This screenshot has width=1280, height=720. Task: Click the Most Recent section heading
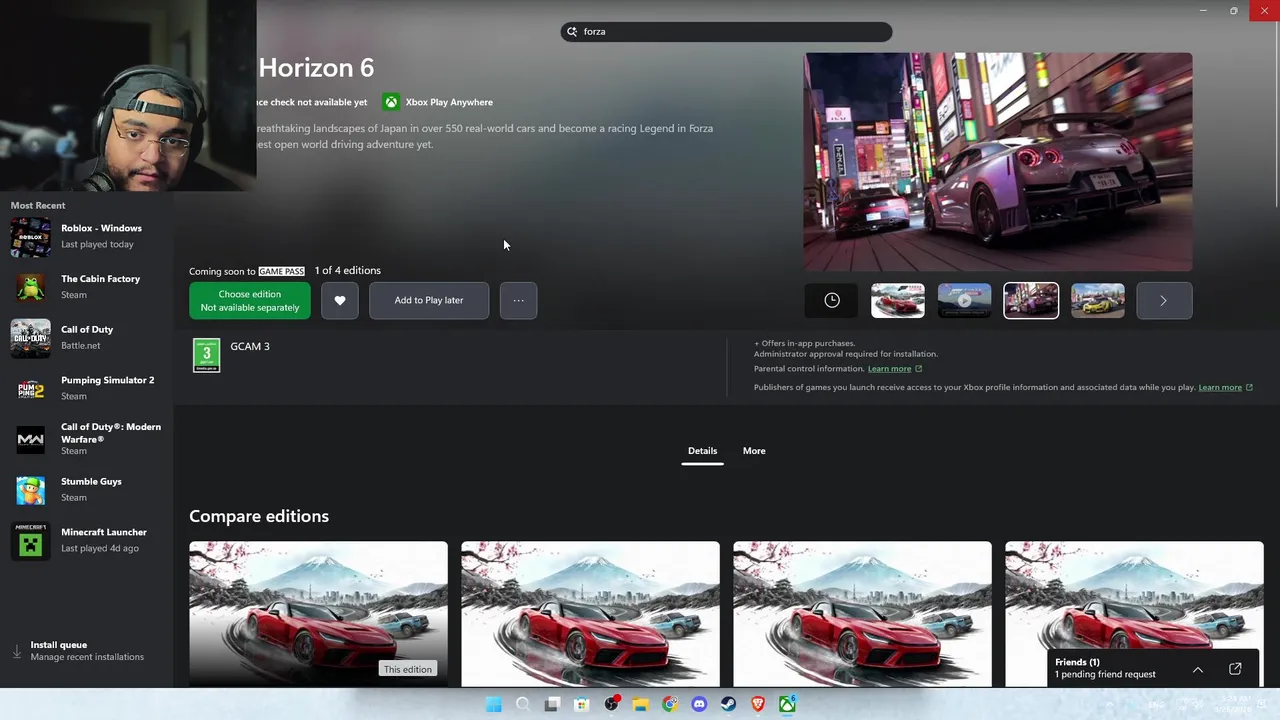(38, 206)
